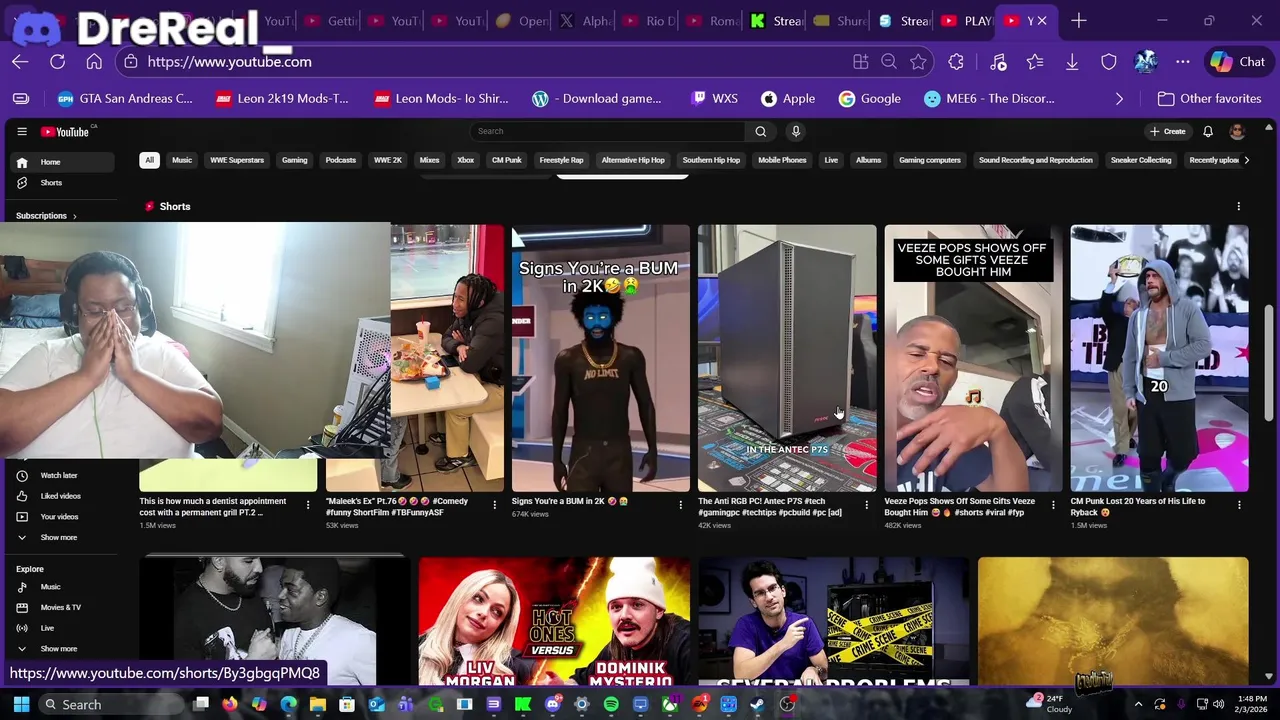Open Other favorites folder

point(1209,99)
